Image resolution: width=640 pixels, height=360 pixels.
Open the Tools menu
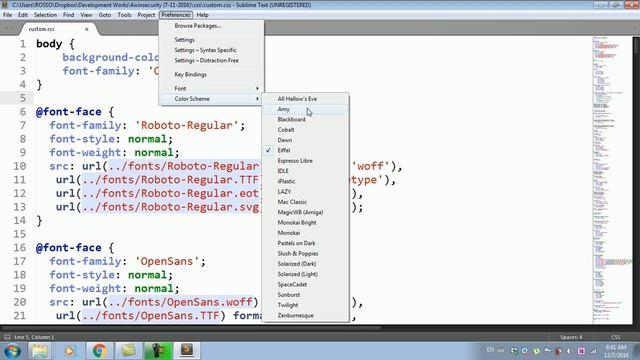click(124, 15)
